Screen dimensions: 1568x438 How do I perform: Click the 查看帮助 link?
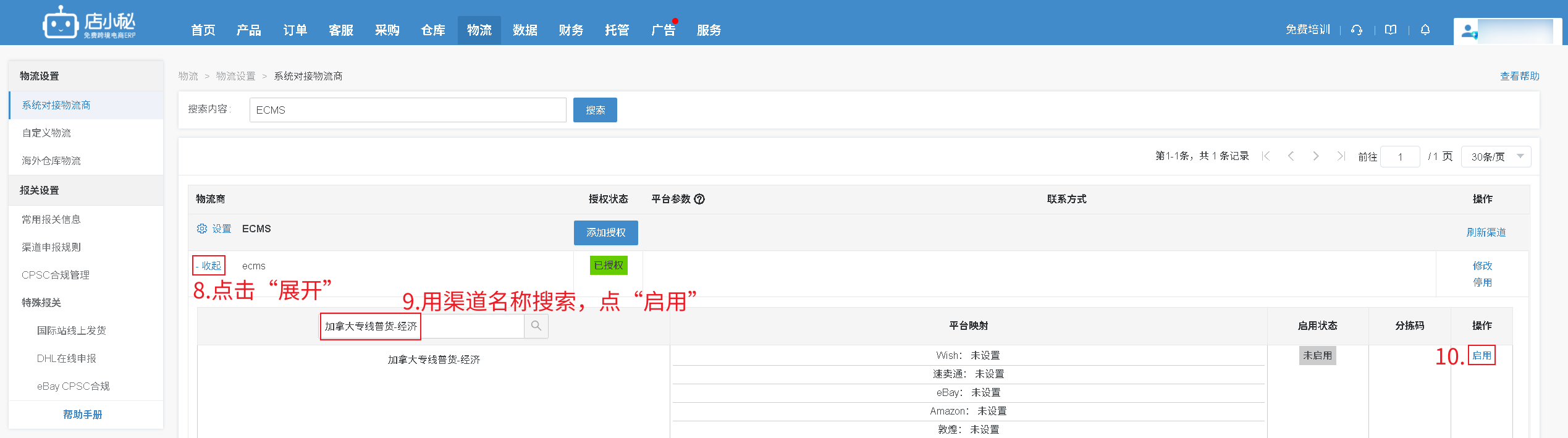(1520, 76)
